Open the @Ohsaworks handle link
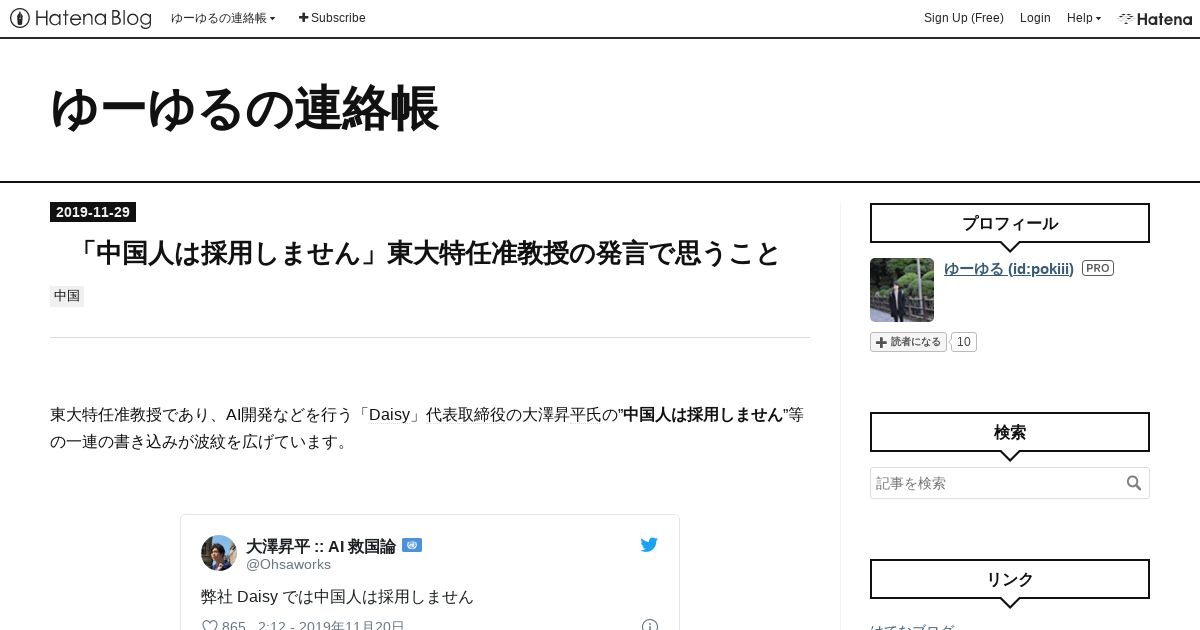The image size is (1200, 630). coord(288,565)
